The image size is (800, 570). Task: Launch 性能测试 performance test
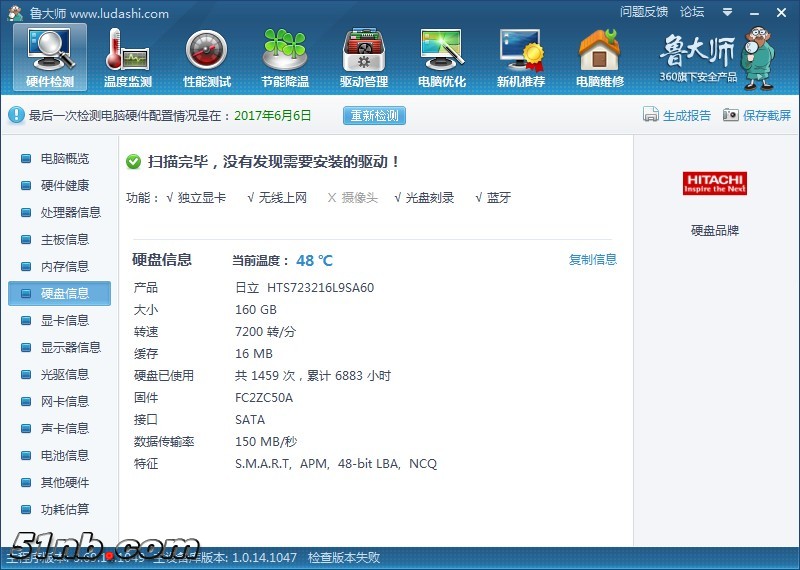click(x=206, y=57)
